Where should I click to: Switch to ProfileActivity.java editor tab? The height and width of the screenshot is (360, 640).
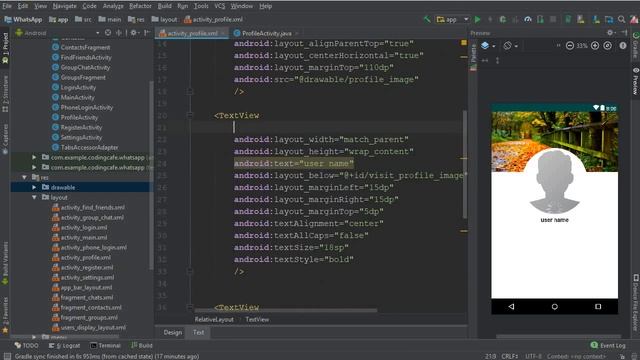pos(266,33)
